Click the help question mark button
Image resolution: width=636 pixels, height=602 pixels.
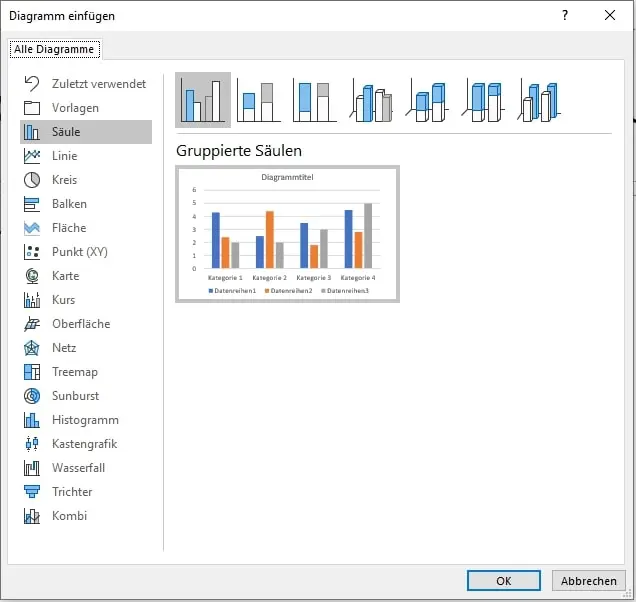click(x=565, y=15)
